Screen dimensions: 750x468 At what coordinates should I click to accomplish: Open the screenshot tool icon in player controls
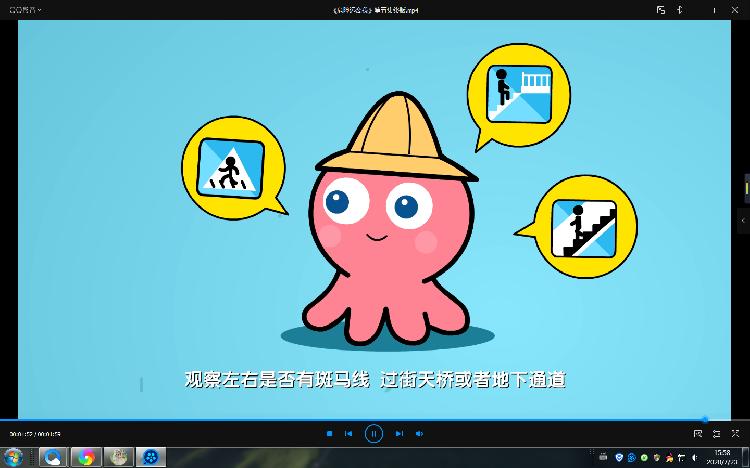[x=697, y=434]
